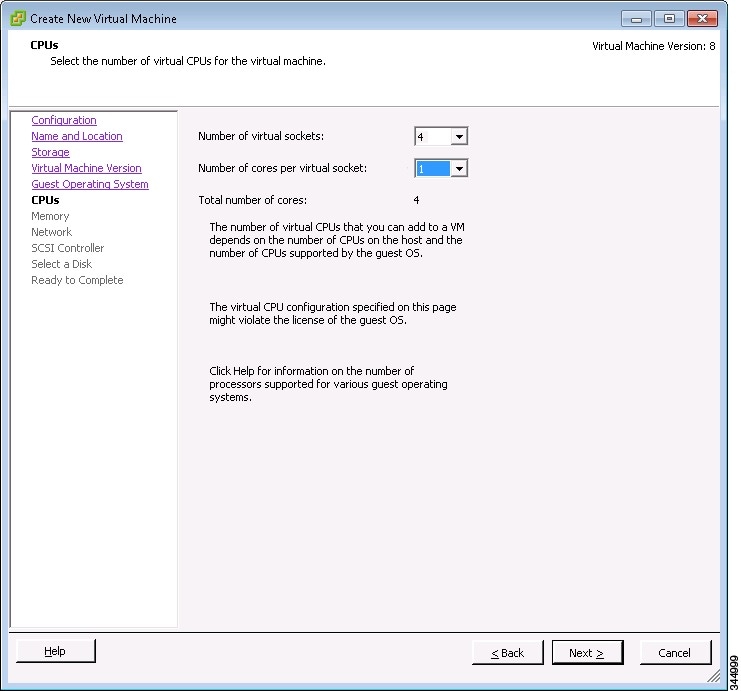741x691 pixels.
Task: Select the Memory step in sidebar
Action: click(x=50, y=216)
